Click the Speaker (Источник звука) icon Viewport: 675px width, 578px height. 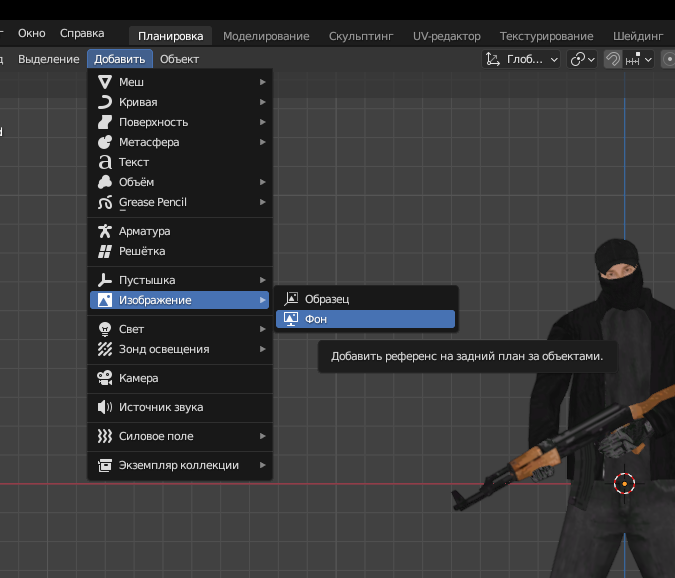click(104, 407)
